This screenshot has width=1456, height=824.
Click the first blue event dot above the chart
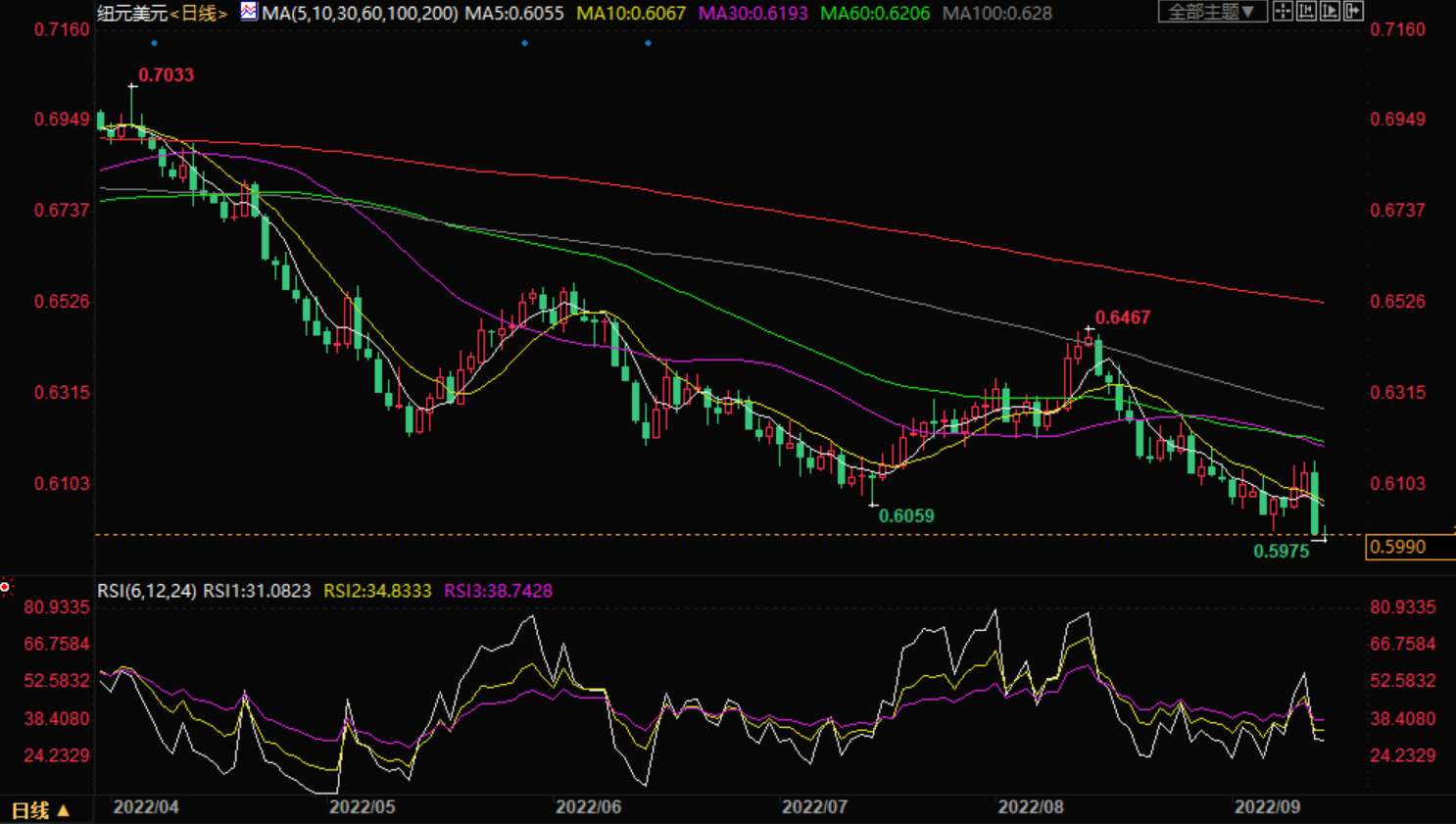coord(155,43)
